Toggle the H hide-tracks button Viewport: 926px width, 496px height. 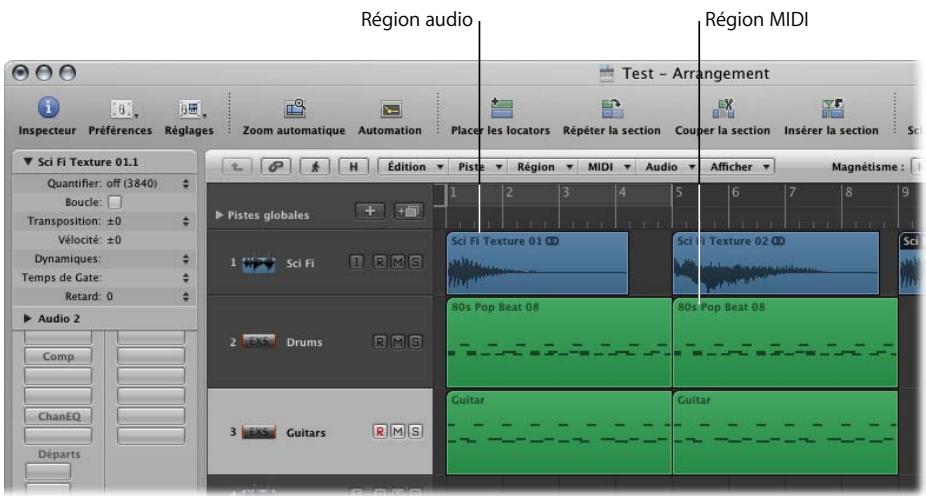point(353,167)
